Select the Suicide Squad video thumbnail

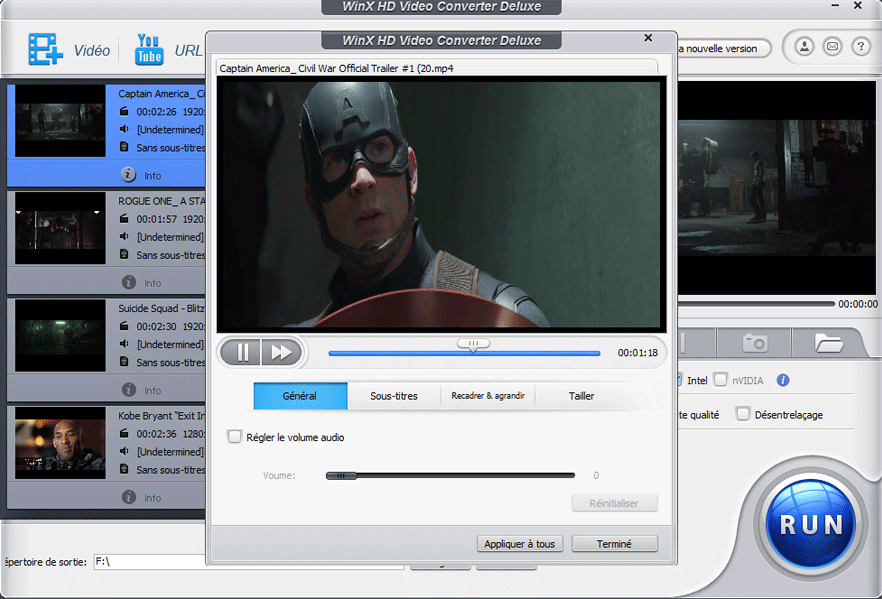point(60,335)
